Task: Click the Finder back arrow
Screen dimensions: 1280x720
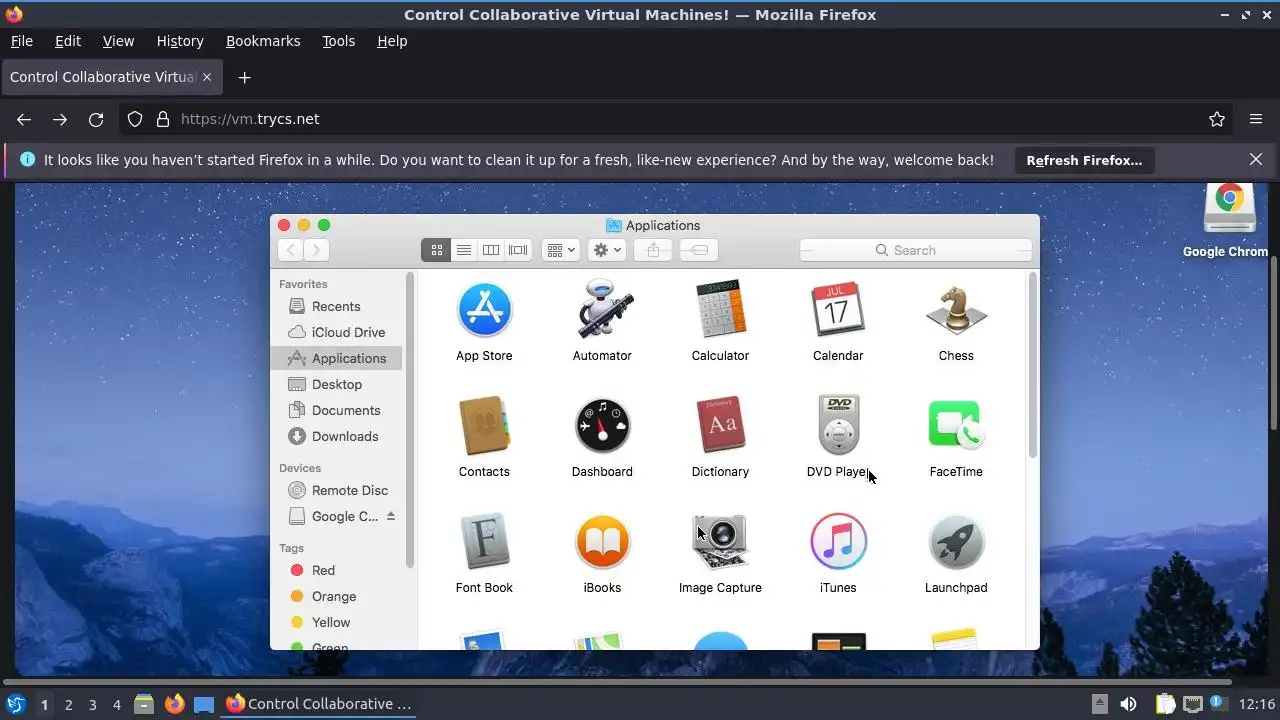Action: (290, 250)
